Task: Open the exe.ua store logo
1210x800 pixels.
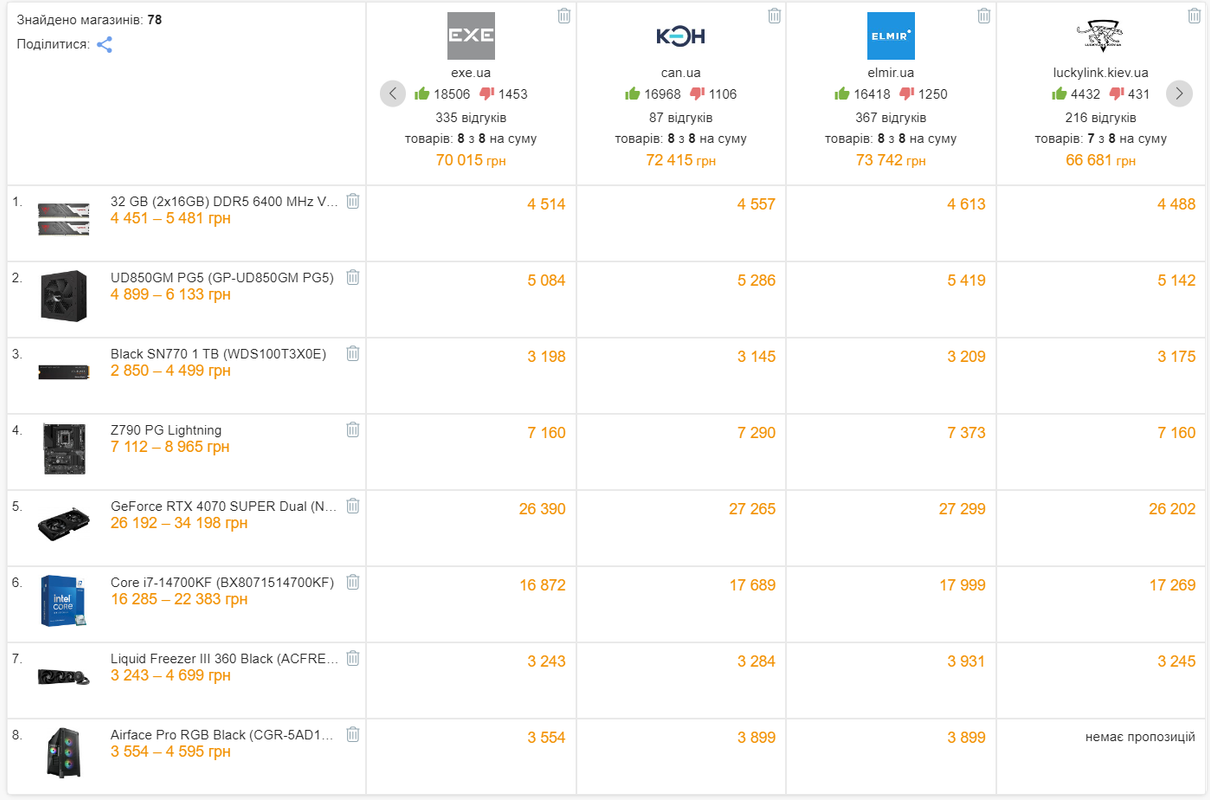Action: pos(471,36)
